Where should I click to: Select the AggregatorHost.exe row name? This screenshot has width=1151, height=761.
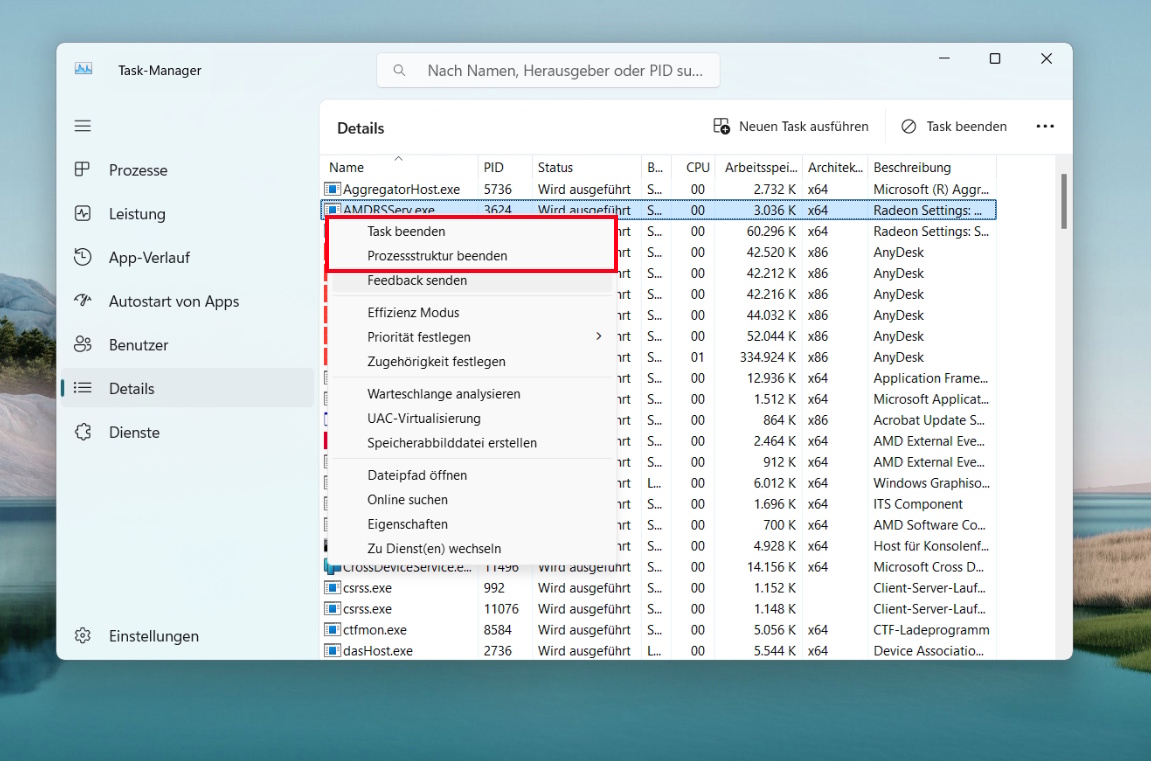pos(402,189)
